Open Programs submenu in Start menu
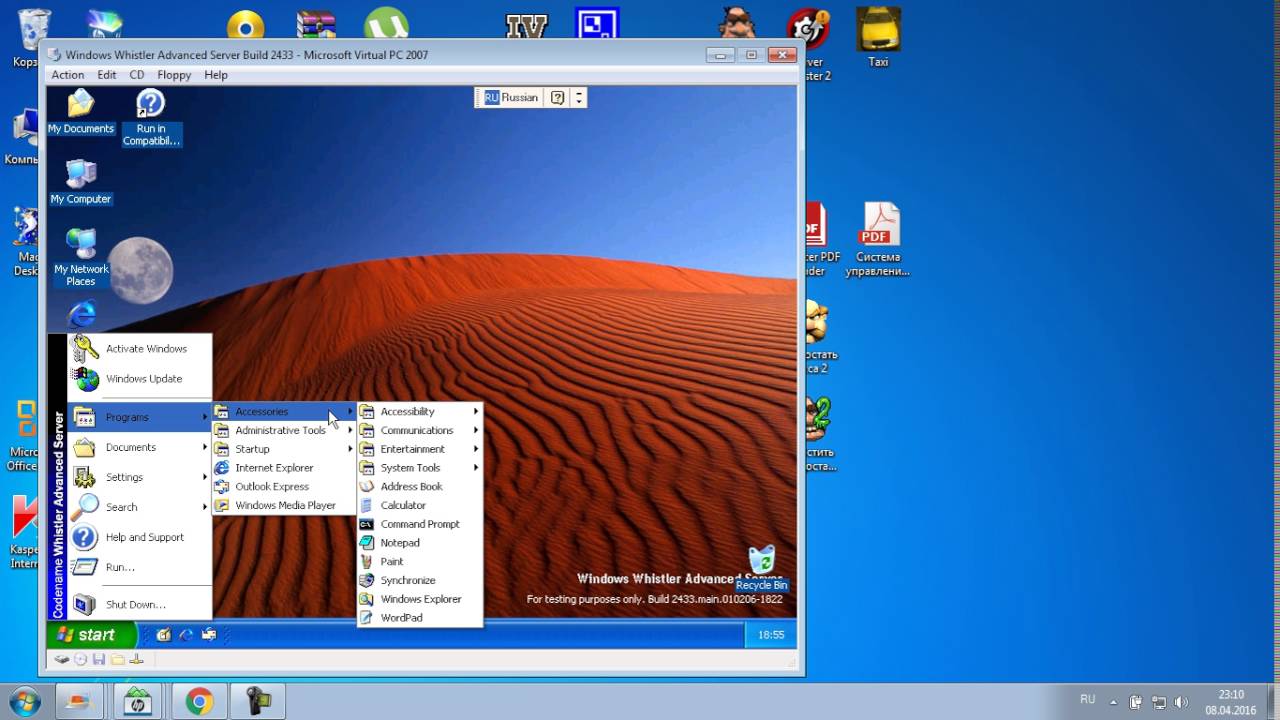The width and height of the screenshot is (1280, 720). [139, 417]
